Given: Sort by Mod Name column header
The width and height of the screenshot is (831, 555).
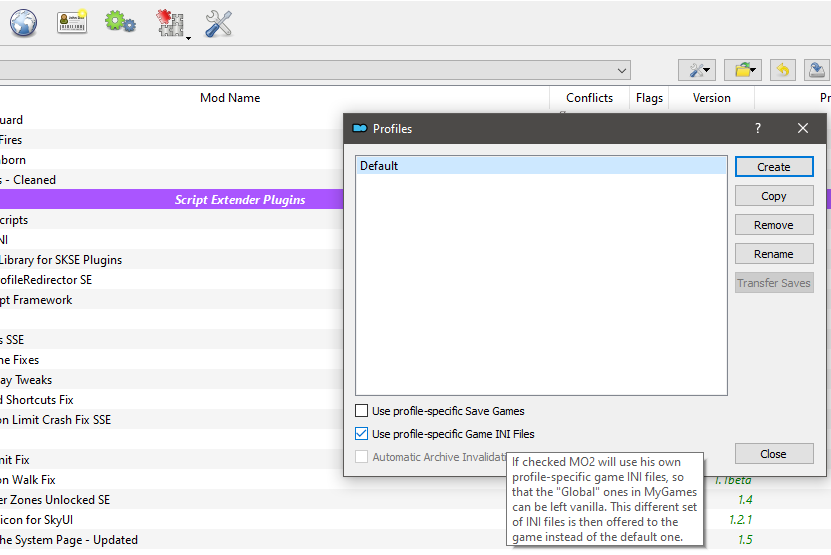Looking at the screenshot, I should [230, 98].
